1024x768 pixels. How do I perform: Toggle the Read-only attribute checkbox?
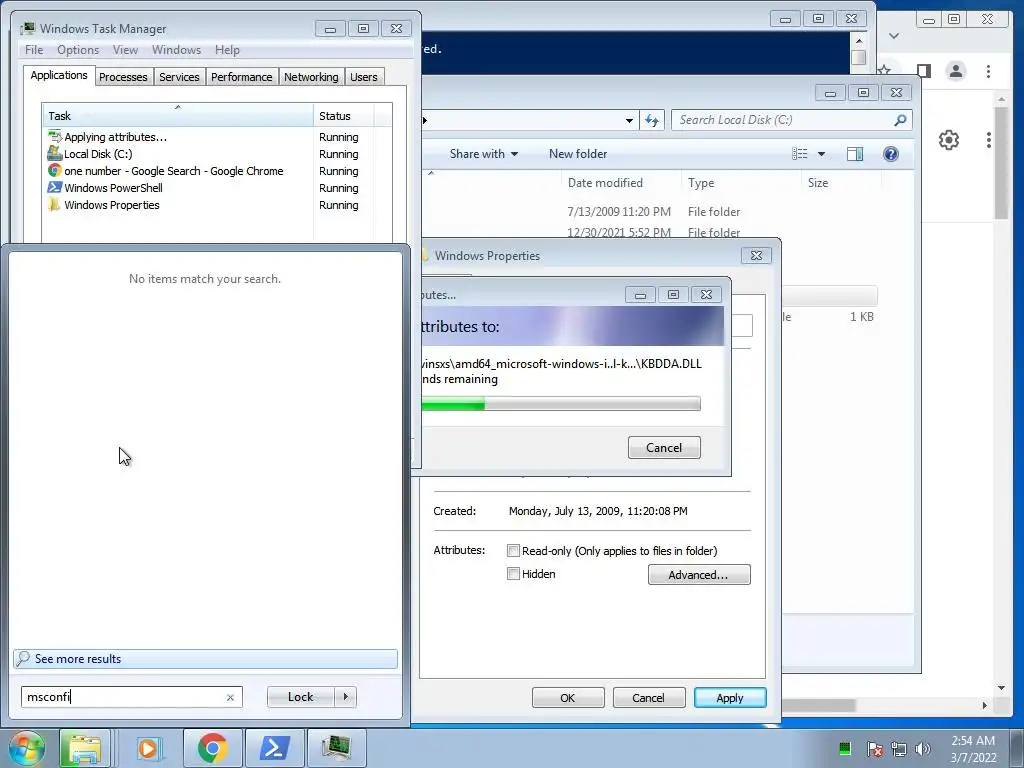(x=513, y=551)
